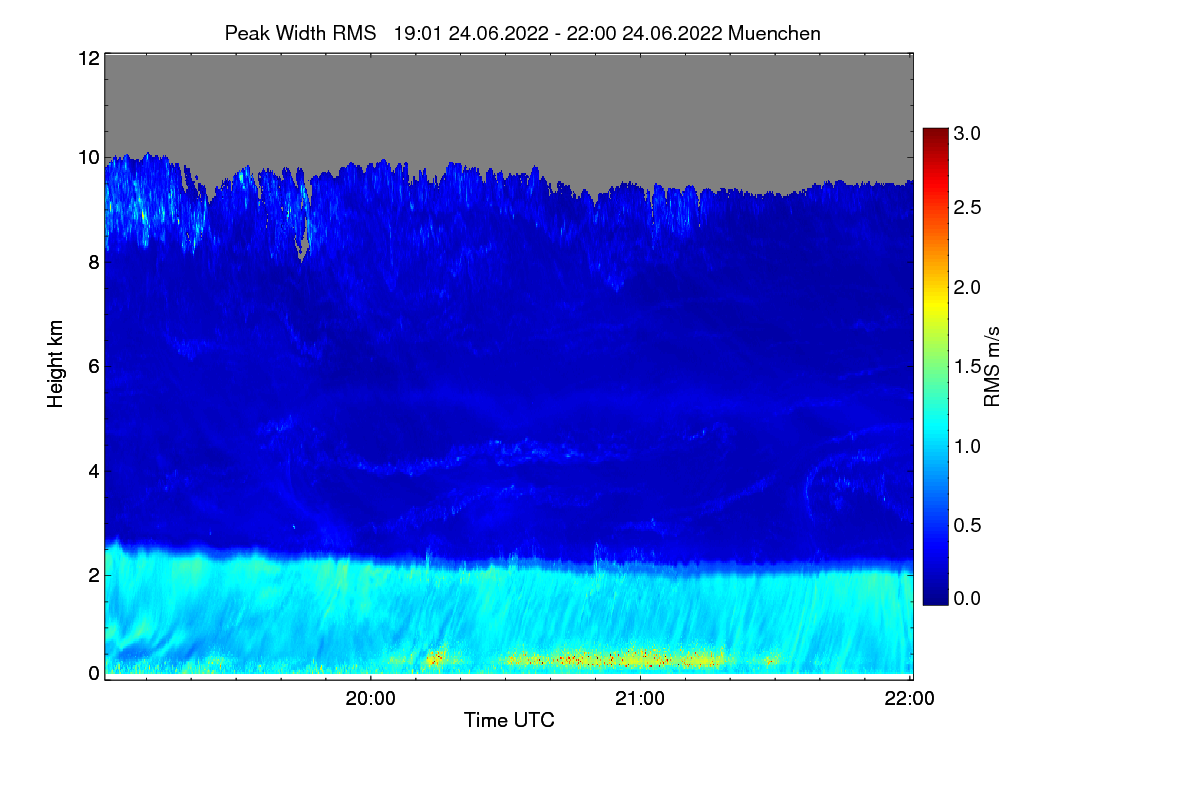This screenshot has width=1200, height=800.
Task: Click the dark red top of colorbar
Action: [x=935, y=134]
